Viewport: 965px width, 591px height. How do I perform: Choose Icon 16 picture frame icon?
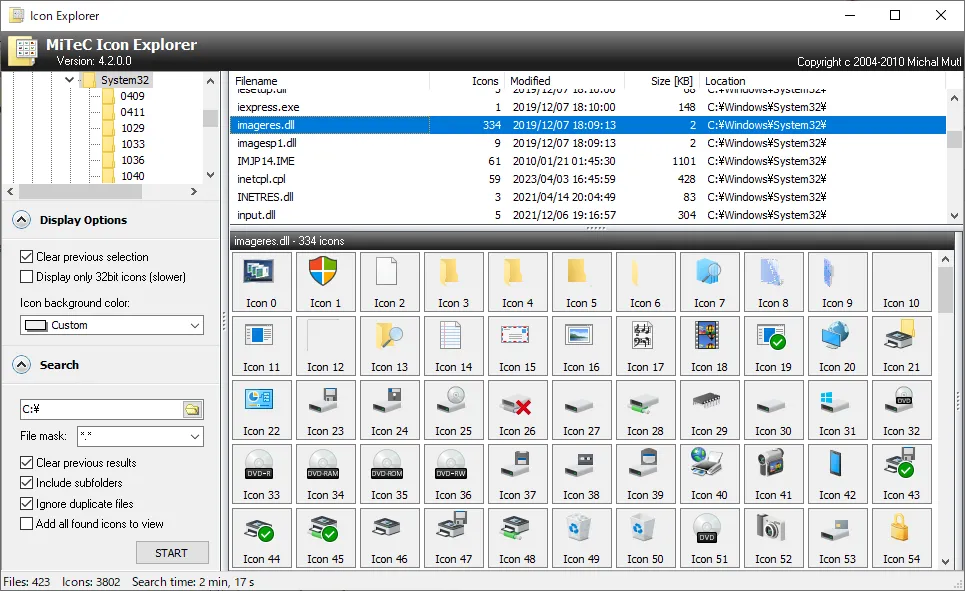coord(582,346)
